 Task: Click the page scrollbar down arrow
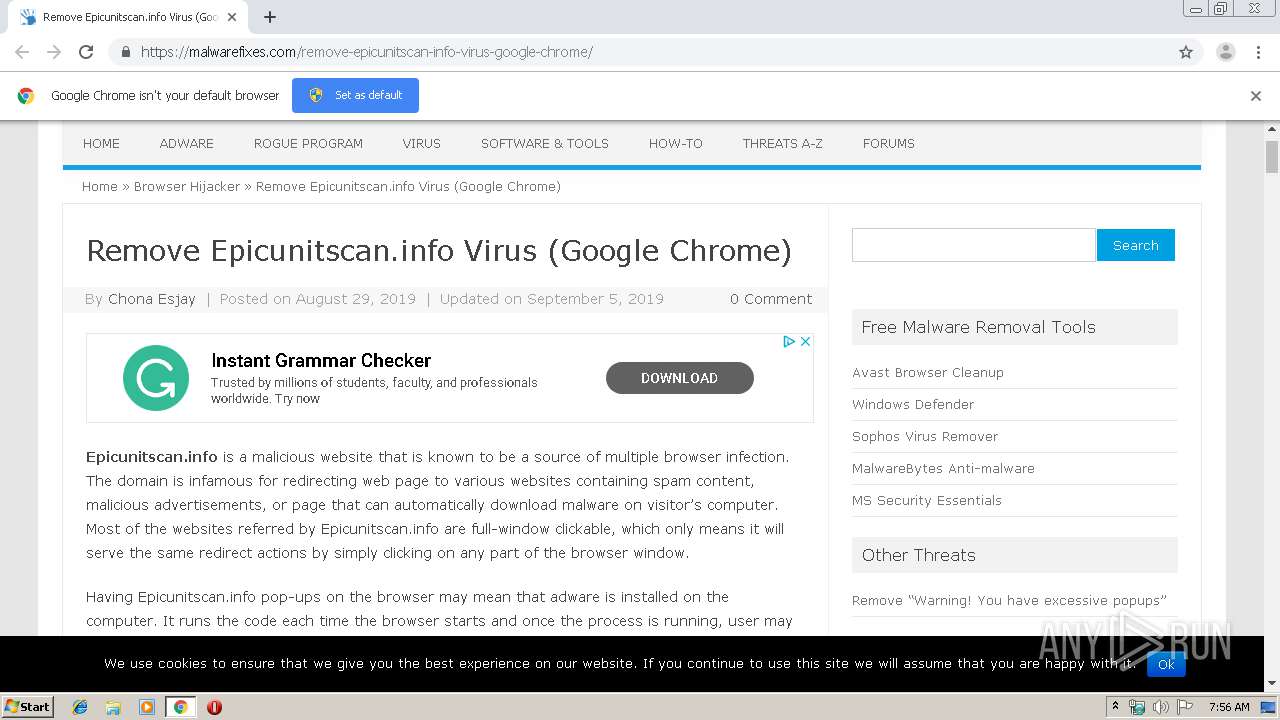[1272, 685]
